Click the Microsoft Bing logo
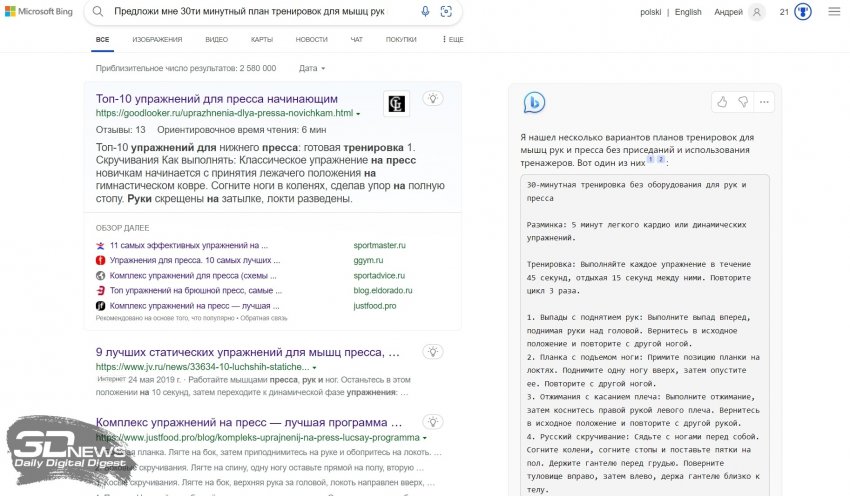Viewport: 850px width, 496px height. click(40, 12)
